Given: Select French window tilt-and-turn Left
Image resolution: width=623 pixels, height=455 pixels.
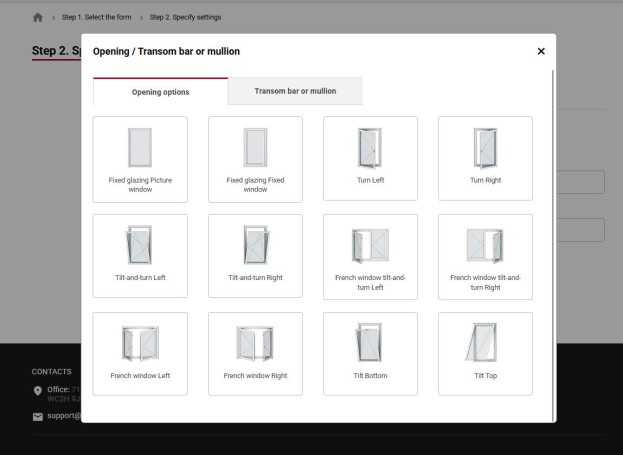Looking at the screenshot, I should 370,256.
